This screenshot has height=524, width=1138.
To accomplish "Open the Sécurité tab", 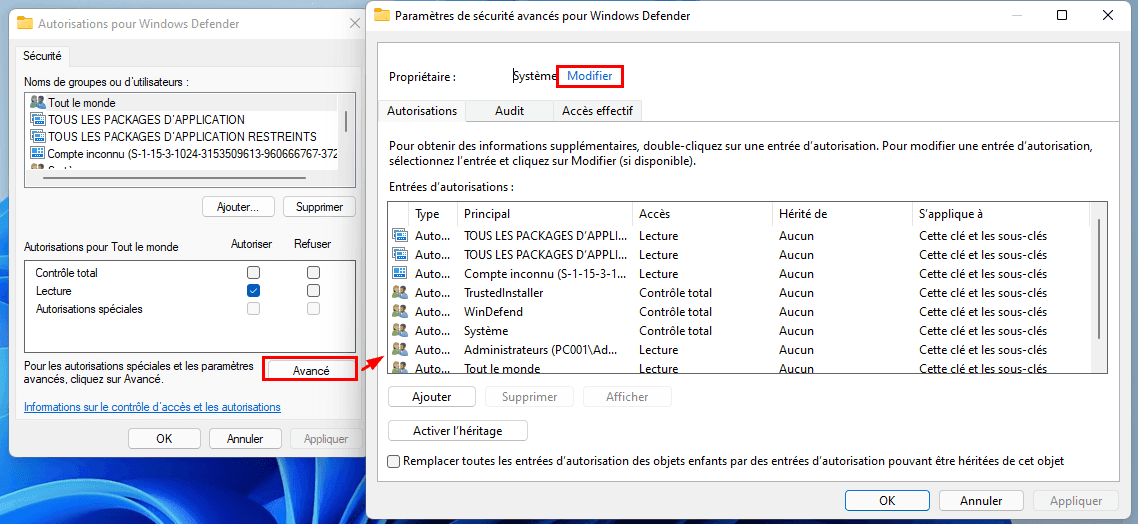I will tap(42, 55).
